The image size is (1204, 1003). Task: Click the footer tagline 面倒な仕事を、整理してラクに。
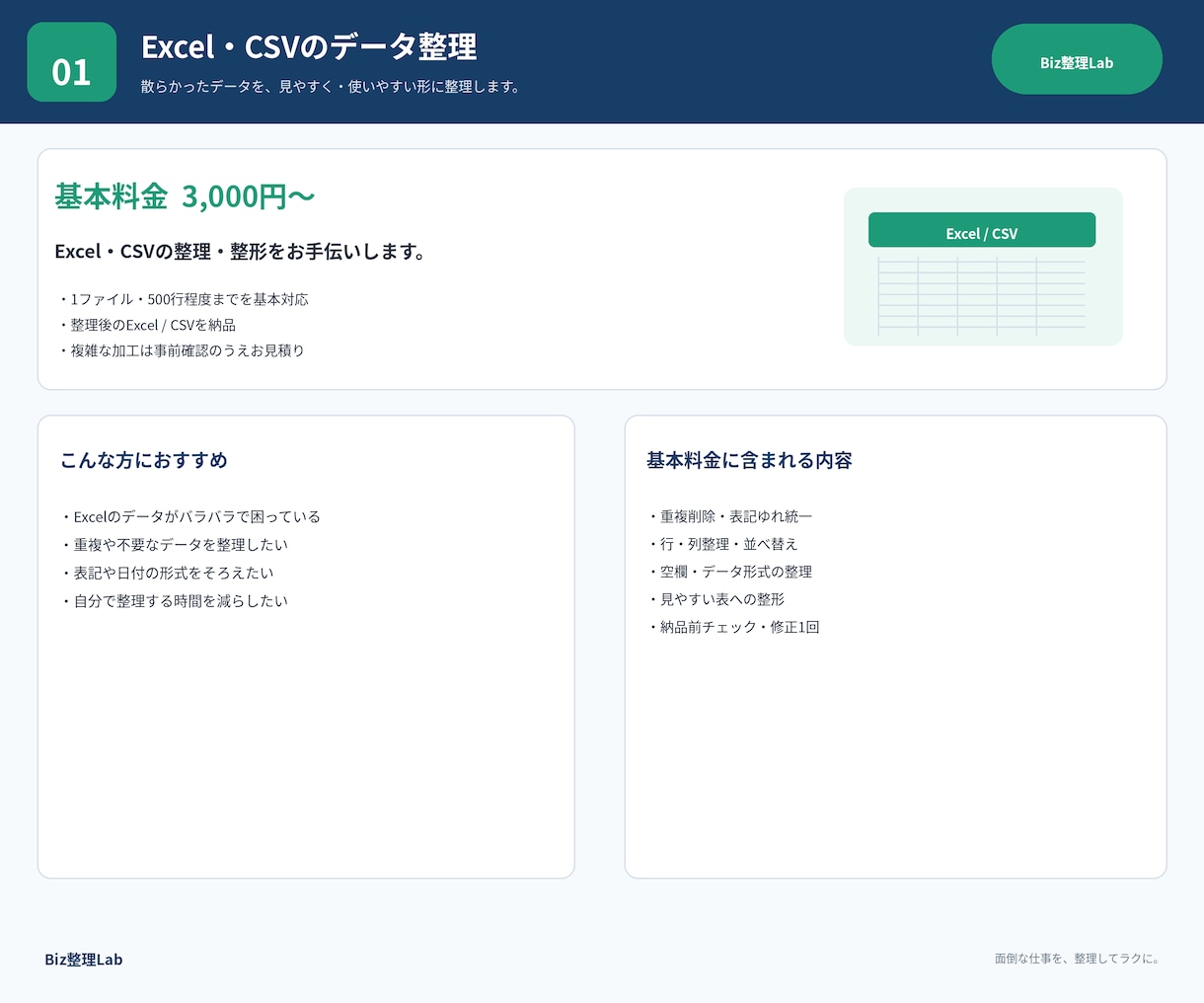(1078, 959)
